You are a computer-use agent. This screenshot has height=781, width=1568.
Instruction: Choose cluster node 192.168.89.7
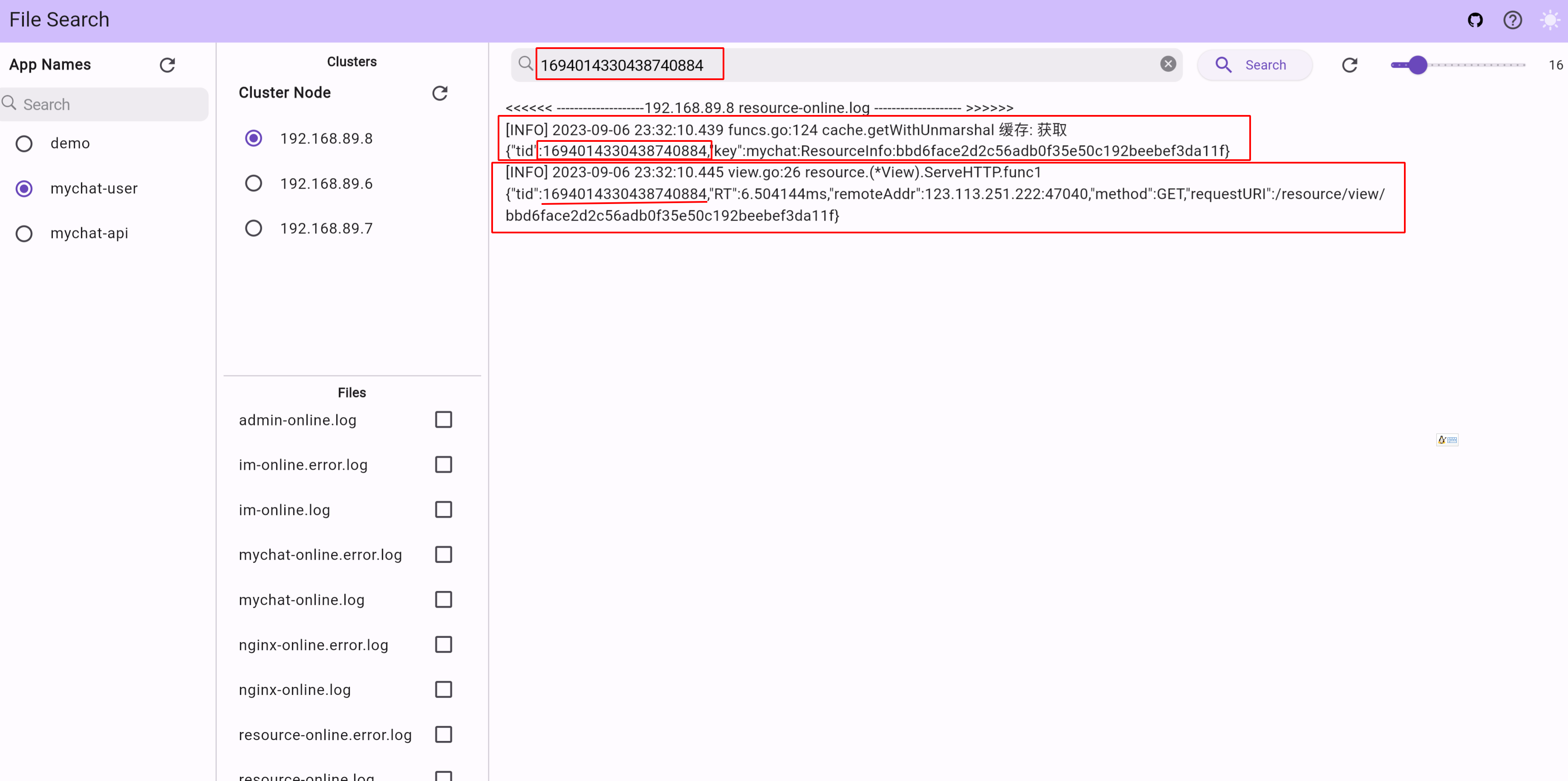(x=253, y=228)
